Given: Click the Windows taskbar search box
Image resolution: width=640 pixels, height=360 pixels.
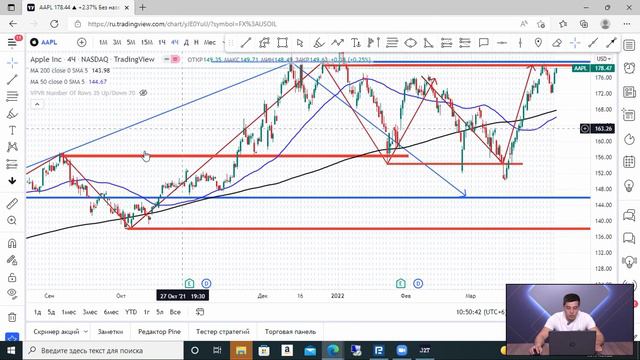Looking at the screenshot, I should pos(103,350).
